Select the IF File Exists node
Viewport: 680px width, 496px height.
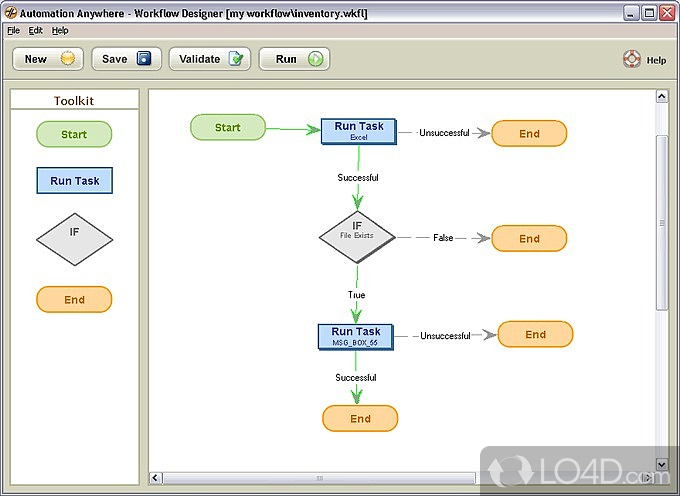pyautogui.click(x=357, y=237)
